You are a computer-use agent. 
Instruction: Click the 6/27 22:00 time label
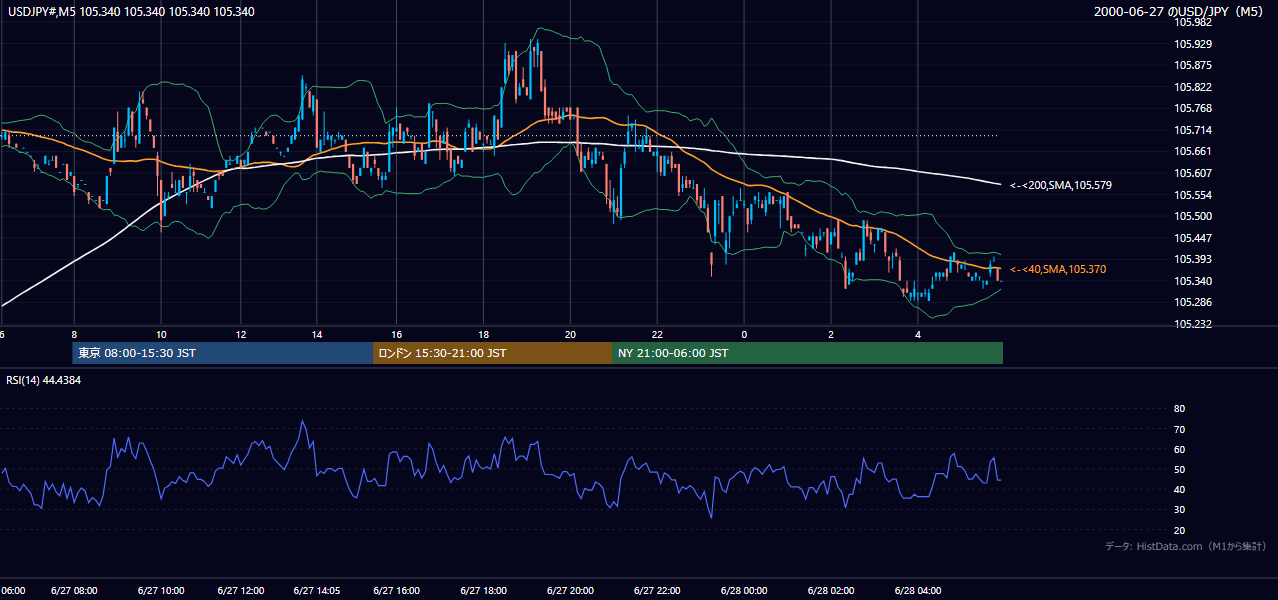(657, 591)
